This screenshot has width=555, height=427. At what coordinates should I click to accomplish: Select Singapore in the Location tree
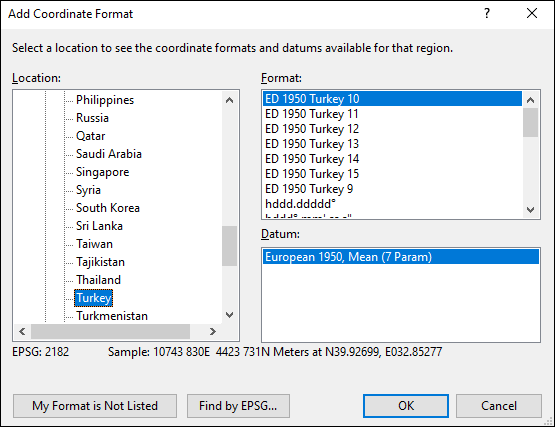(103, 172)
